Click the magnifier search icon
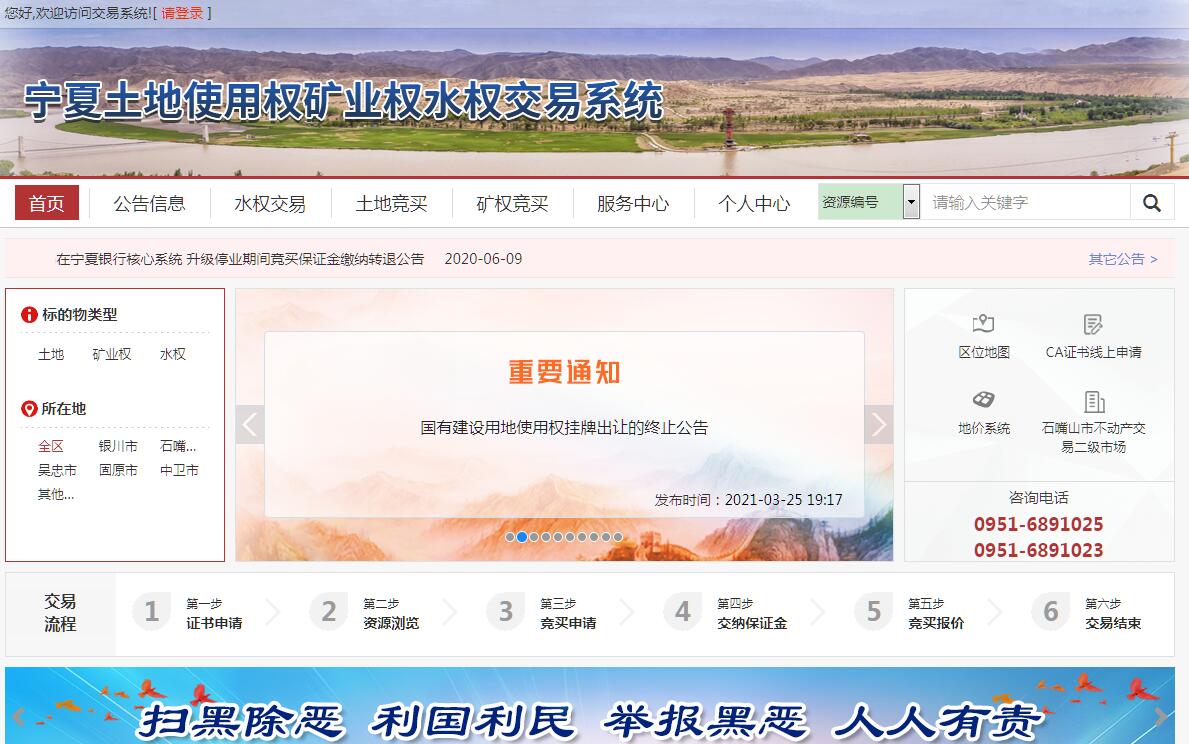 click(1152, 203)
